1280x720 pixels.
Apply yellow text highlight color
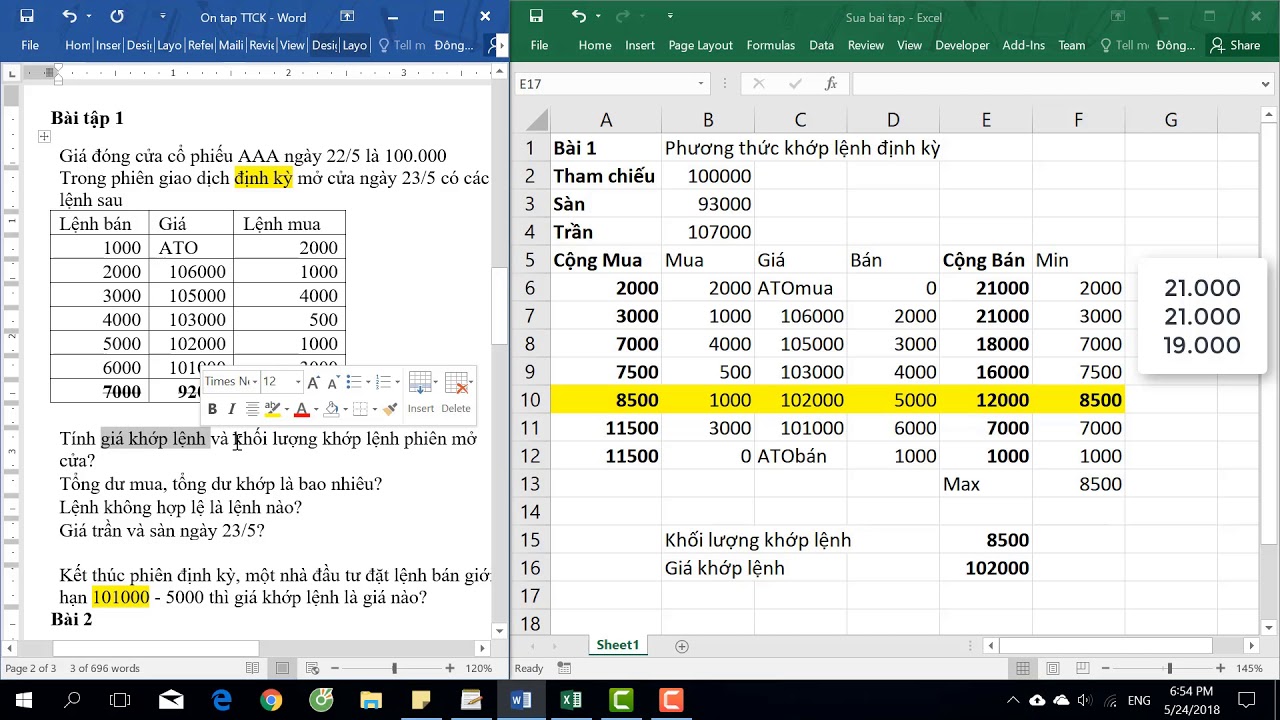tap(272, 409)
